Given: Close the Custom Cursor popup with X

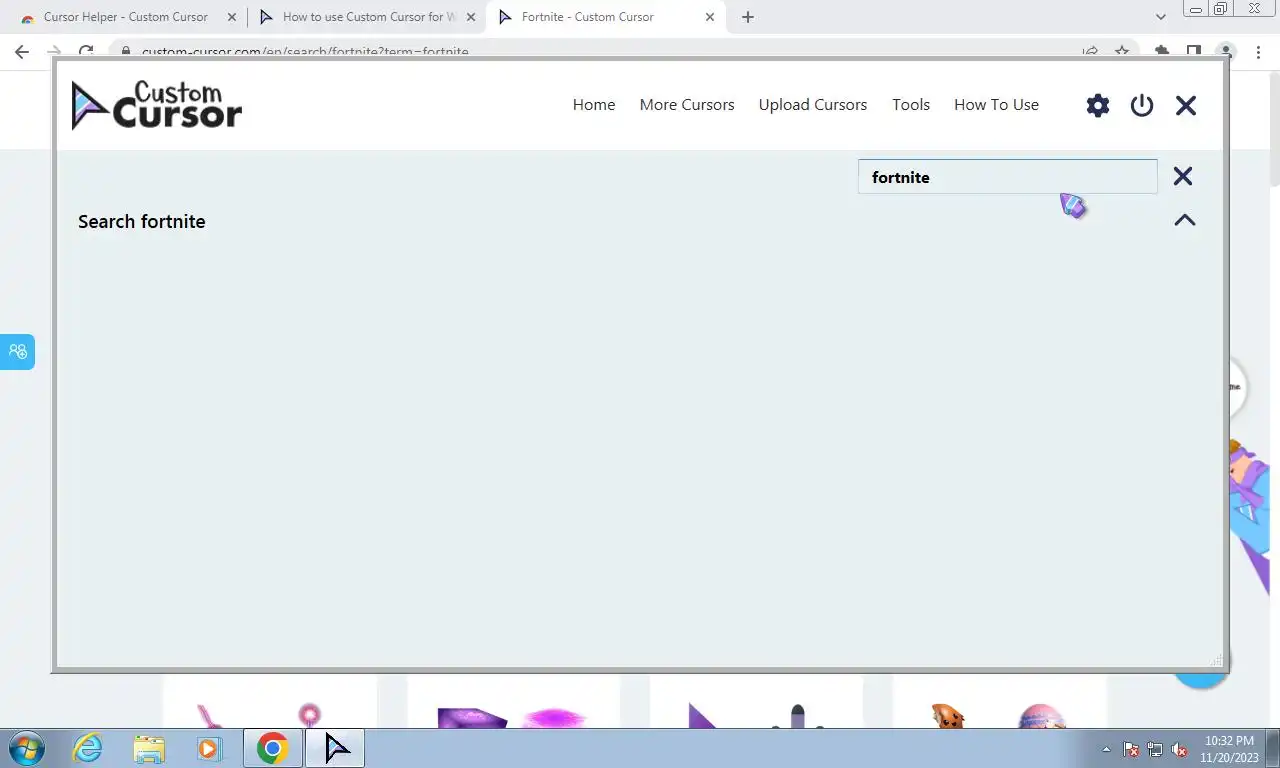Looking at the screenshot, I should click(1186, 105).
